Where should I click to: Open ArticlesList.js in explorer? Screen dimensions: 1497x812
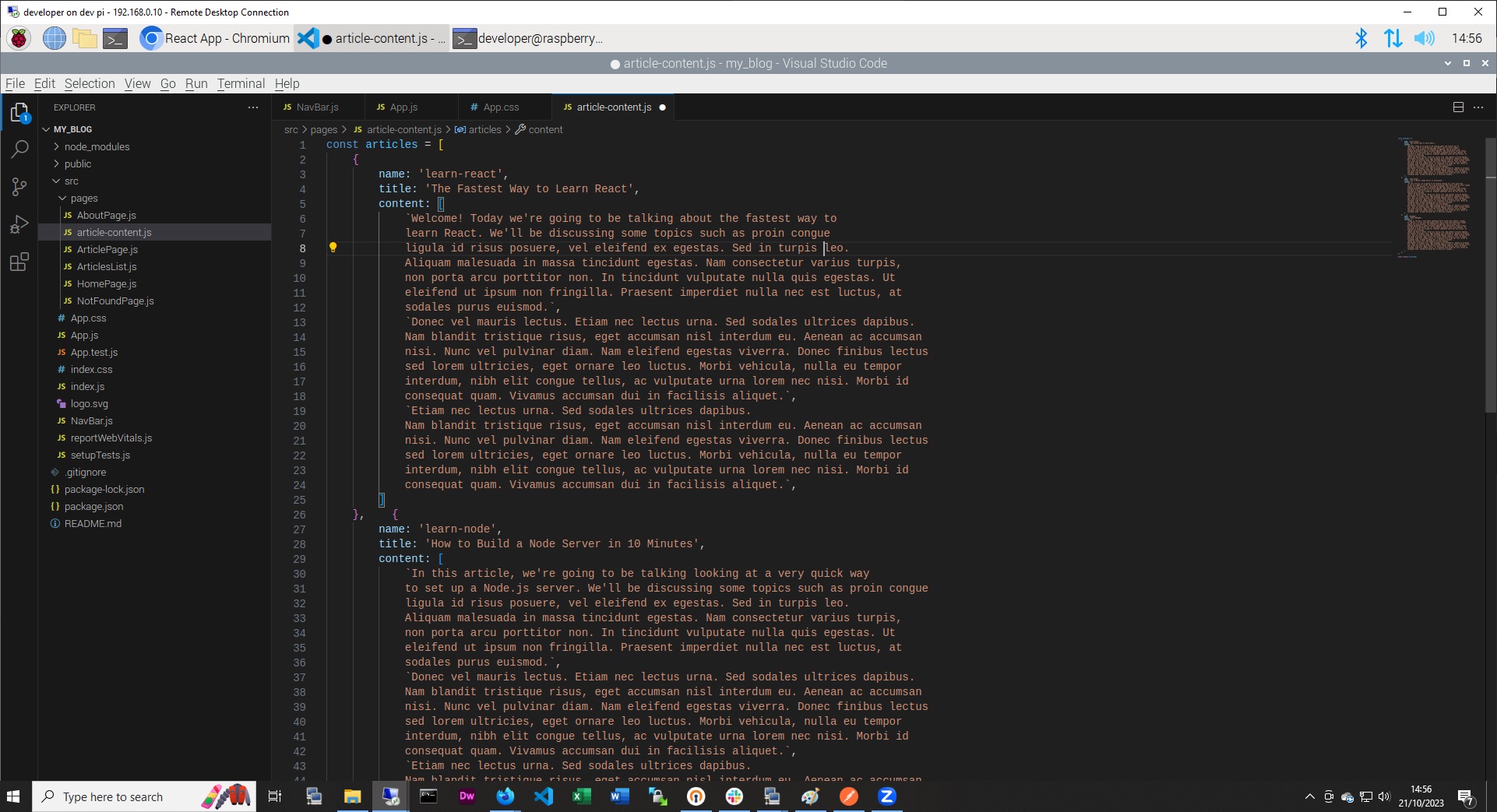tap(106, 266)
